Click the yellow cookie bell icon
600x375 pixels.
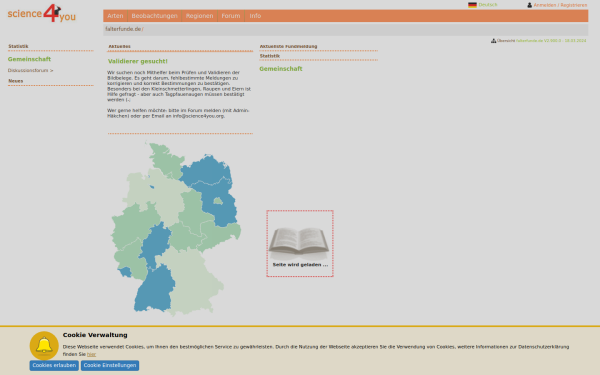(44, 346)
